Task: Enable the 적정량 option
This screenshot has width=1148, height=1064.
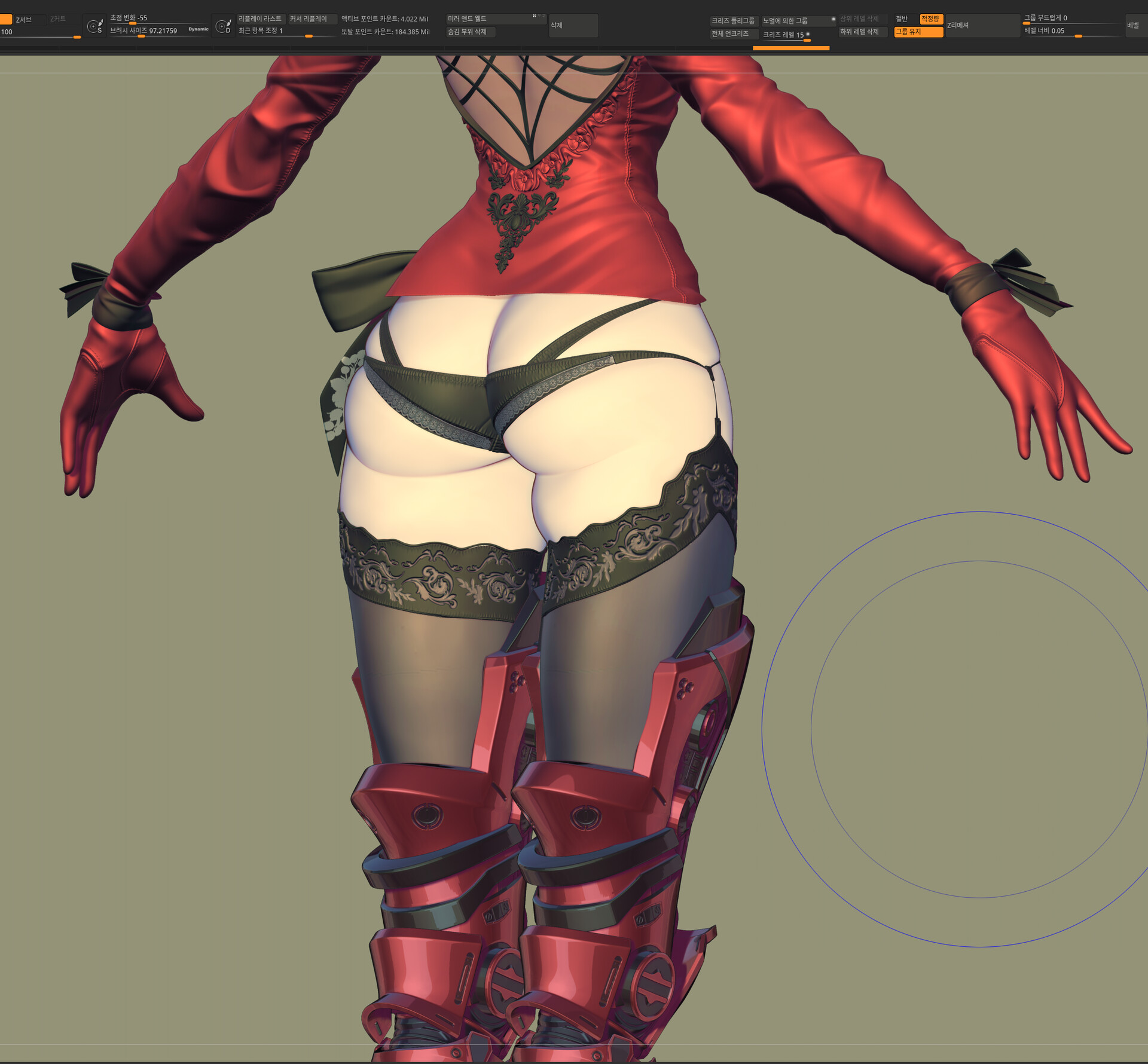Action: [930, 19]
